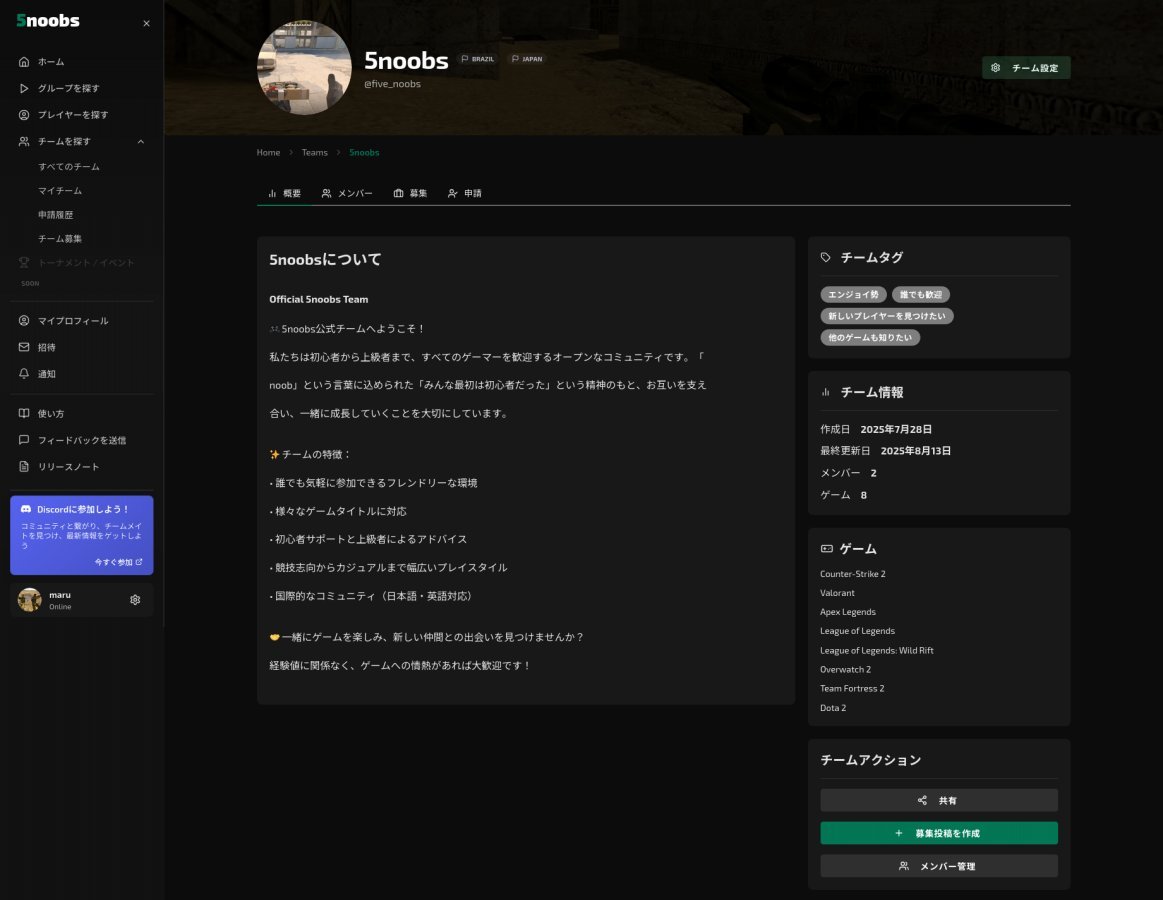The height and width of the screenshot is (900, 1163).
Task: Click 今すぐ参加 Discord link
Action: (118, 562)
